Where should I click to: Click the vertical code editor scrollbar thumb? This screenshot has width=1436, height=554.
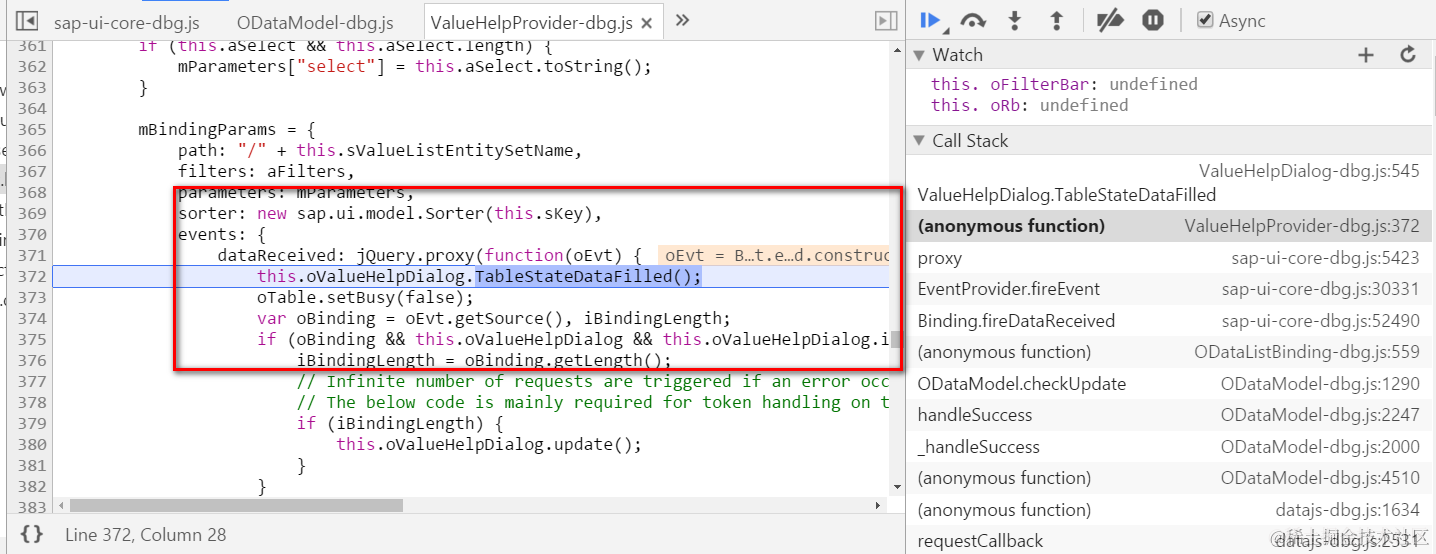point(897,339)
